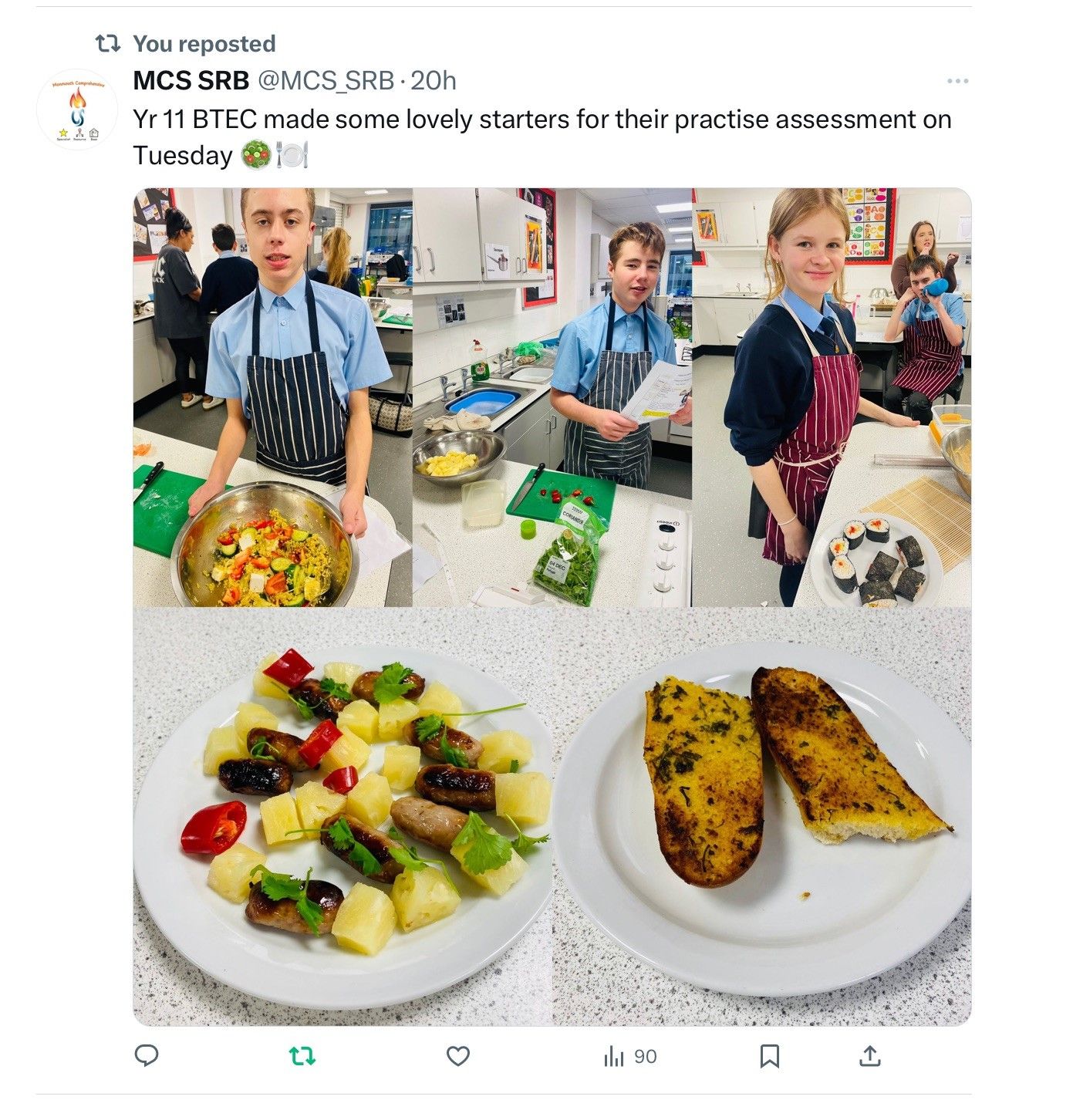Viewport: 1073px width, 1120px height.
Task: Open the @MCS_SRB handle link
Action: (325, 80)
